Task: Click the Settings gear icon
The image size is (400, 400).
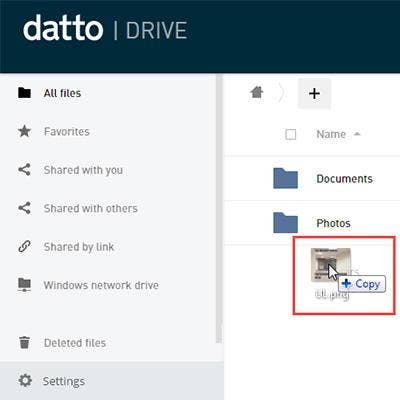Action: tap(25, 381)
